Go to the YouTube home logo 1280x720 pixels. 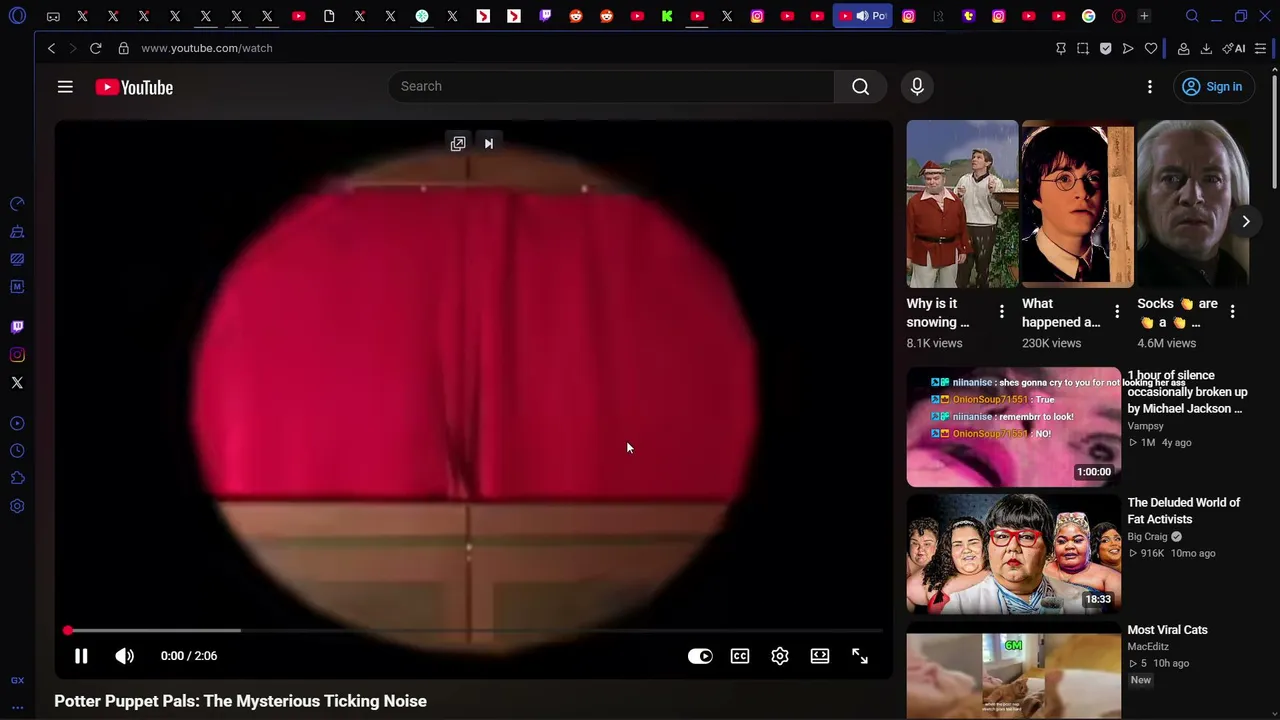pos(134,87)
